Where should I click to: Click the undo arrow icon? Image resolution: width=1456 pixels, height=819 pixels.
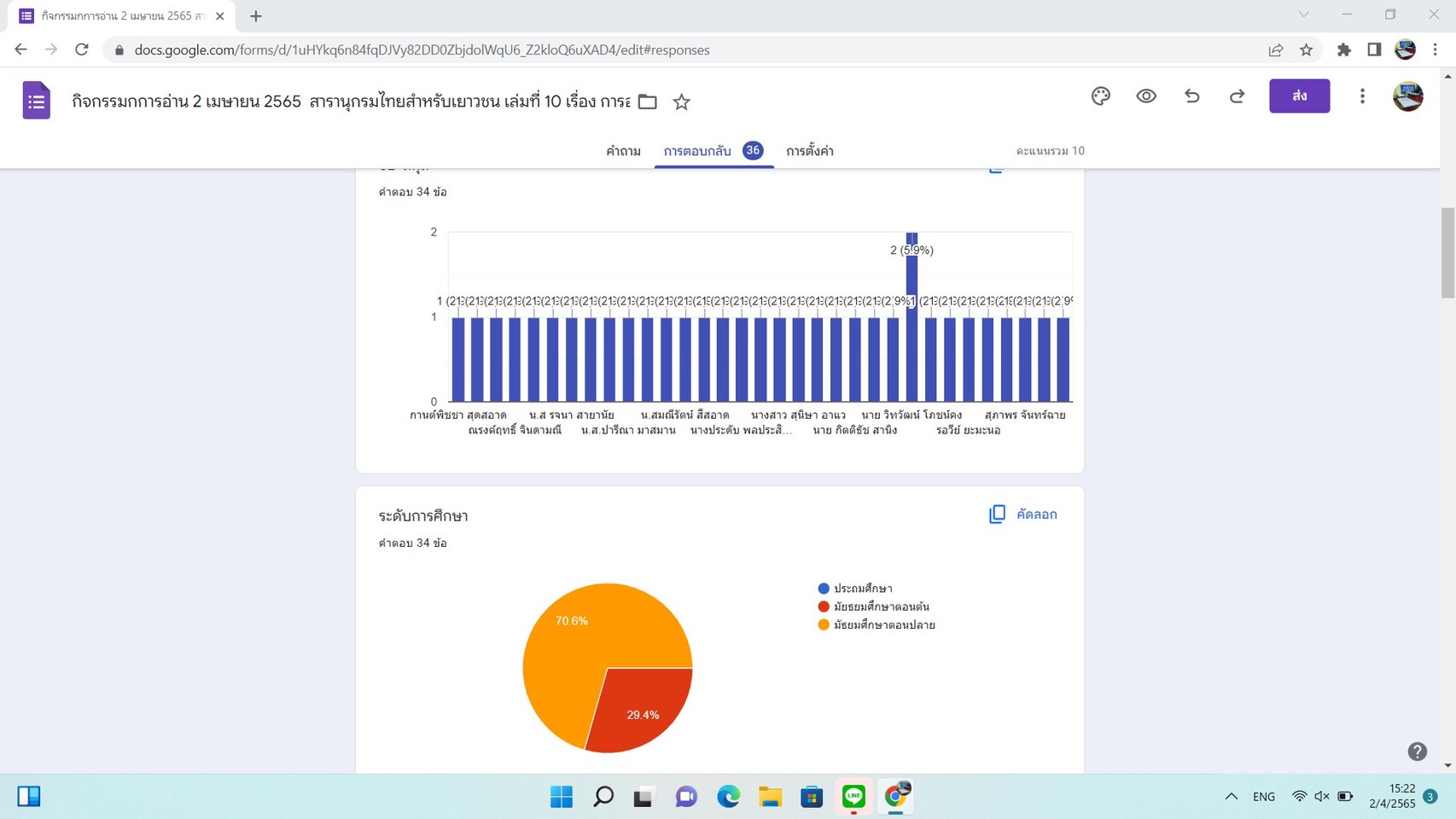[x=1191, y=96]
